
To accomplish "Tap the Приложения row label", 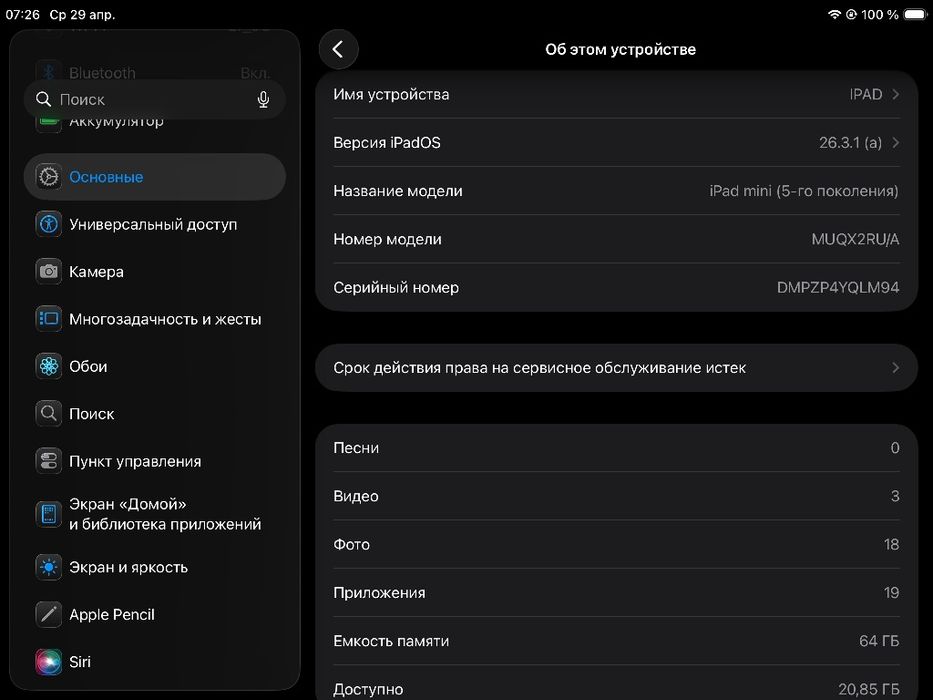I will [x=379, y=593].
